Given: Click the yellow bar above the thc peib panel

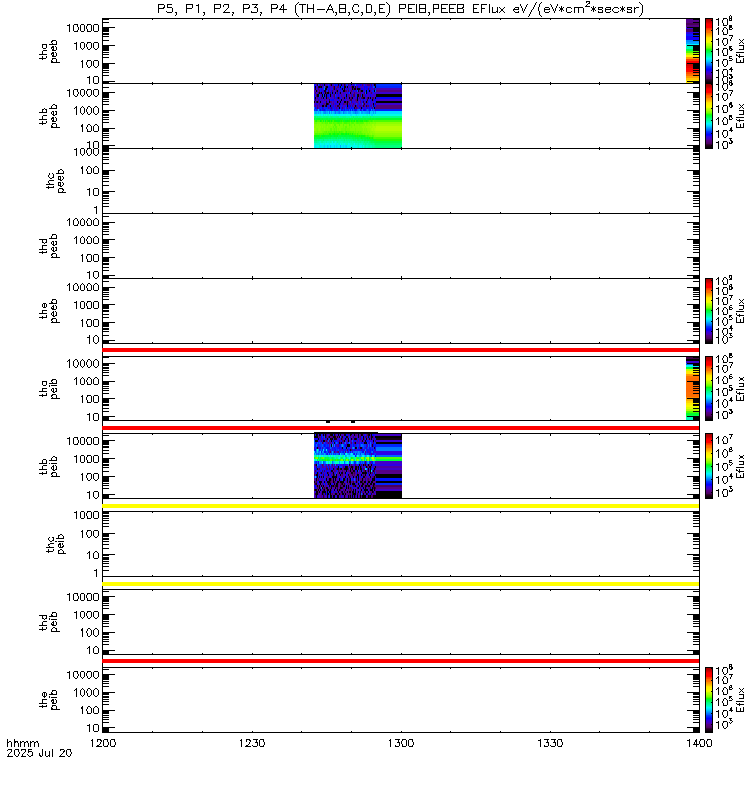Looking at the screenshot, I should coord(401,506).
